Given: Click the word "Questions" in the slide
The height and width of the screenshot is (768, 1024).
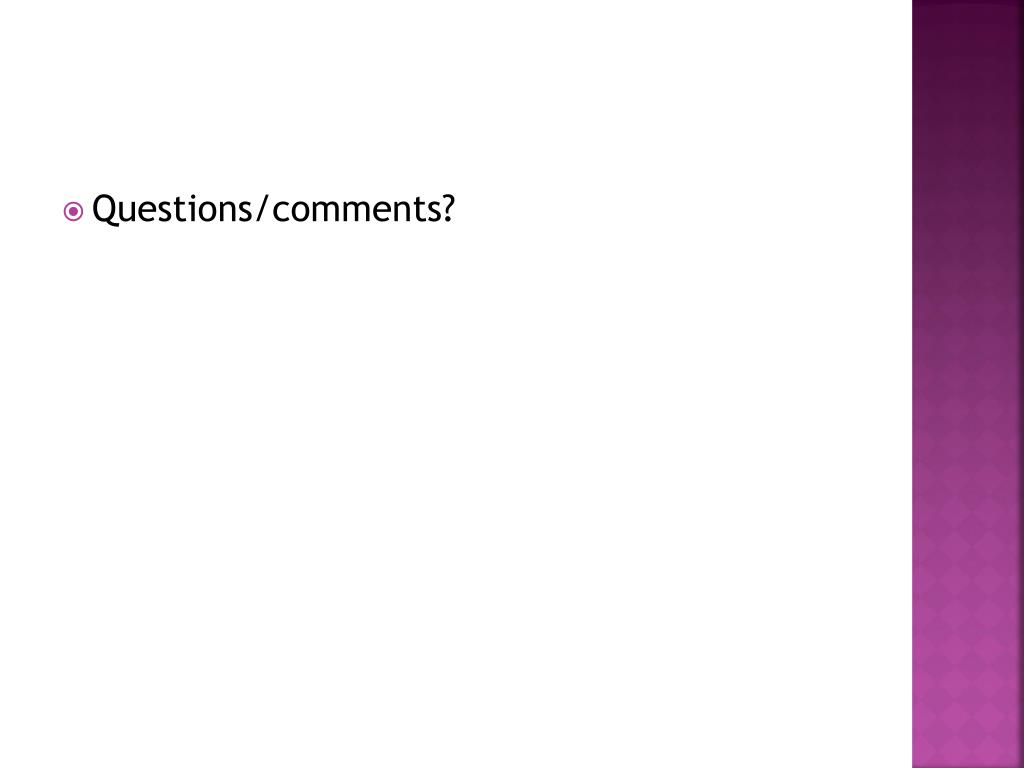Looking at the screenshot, I should [x=176, y=209].
